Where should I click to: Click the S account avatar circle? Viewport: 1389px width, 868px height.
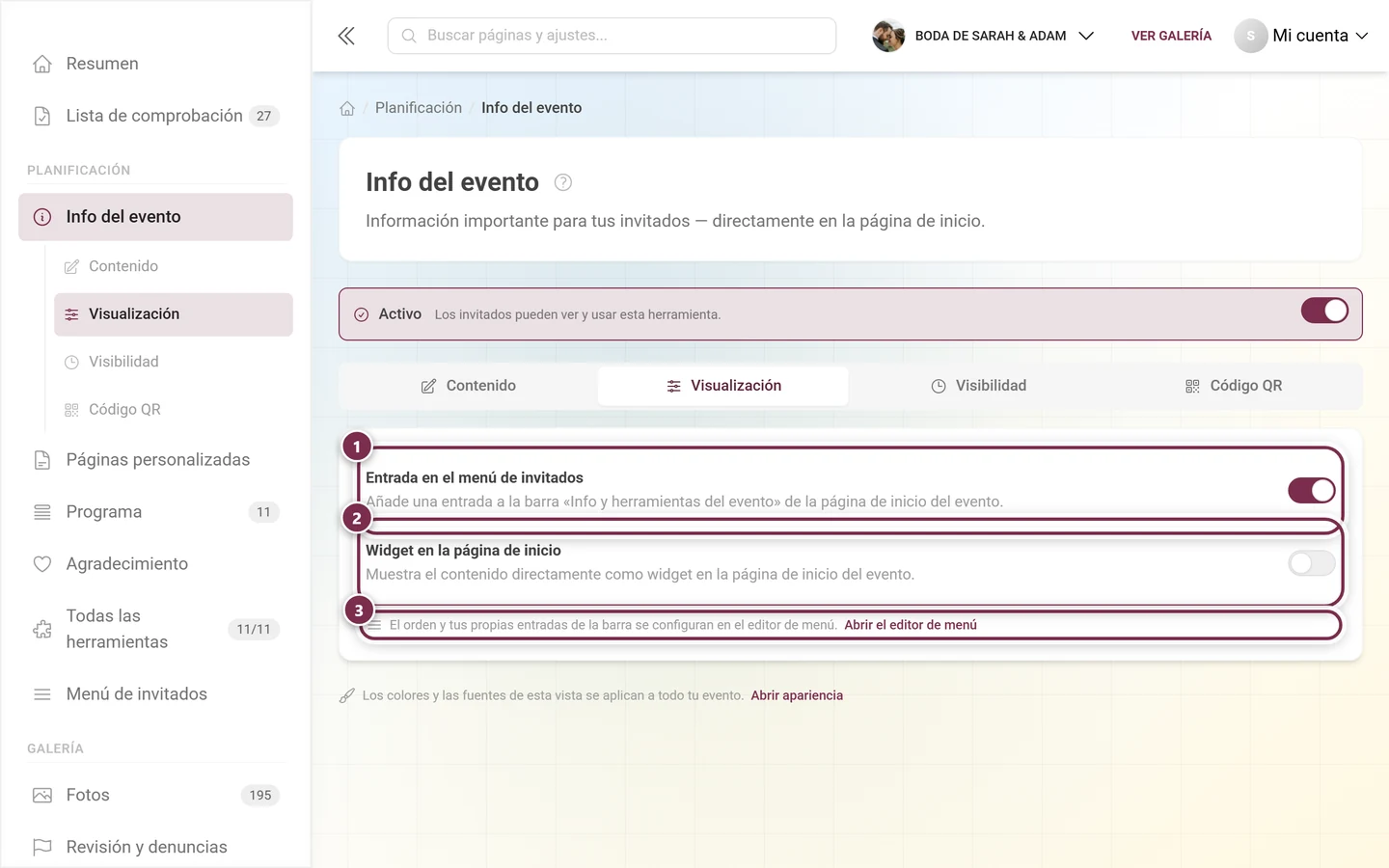click(x=1250, y=36)
